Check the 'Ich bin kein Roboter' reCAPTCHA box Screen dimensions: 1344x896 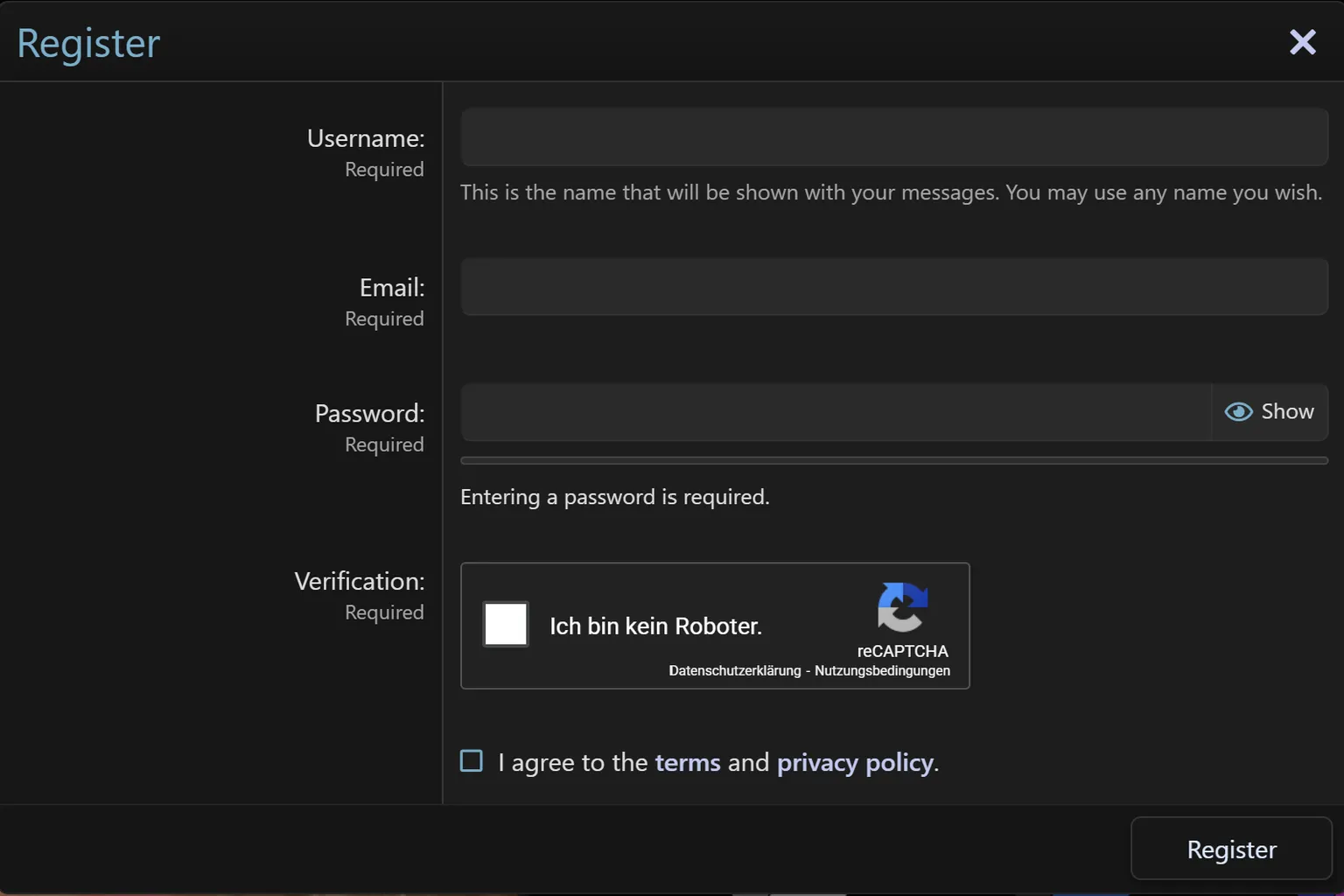tap(506, 624)
